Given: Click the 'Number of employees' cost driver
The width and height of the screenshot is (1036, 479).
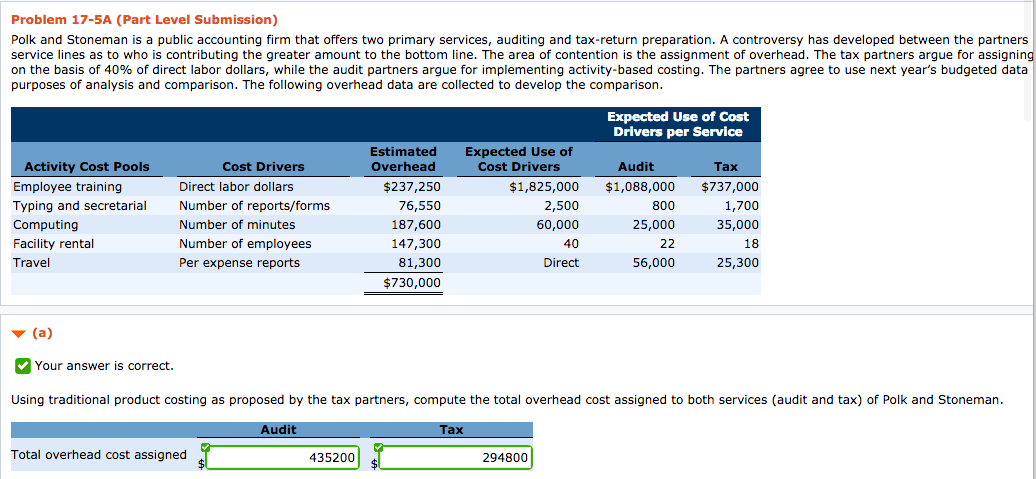Looking at the screenshot, I should pyautogui.click(x=245, y=244).
